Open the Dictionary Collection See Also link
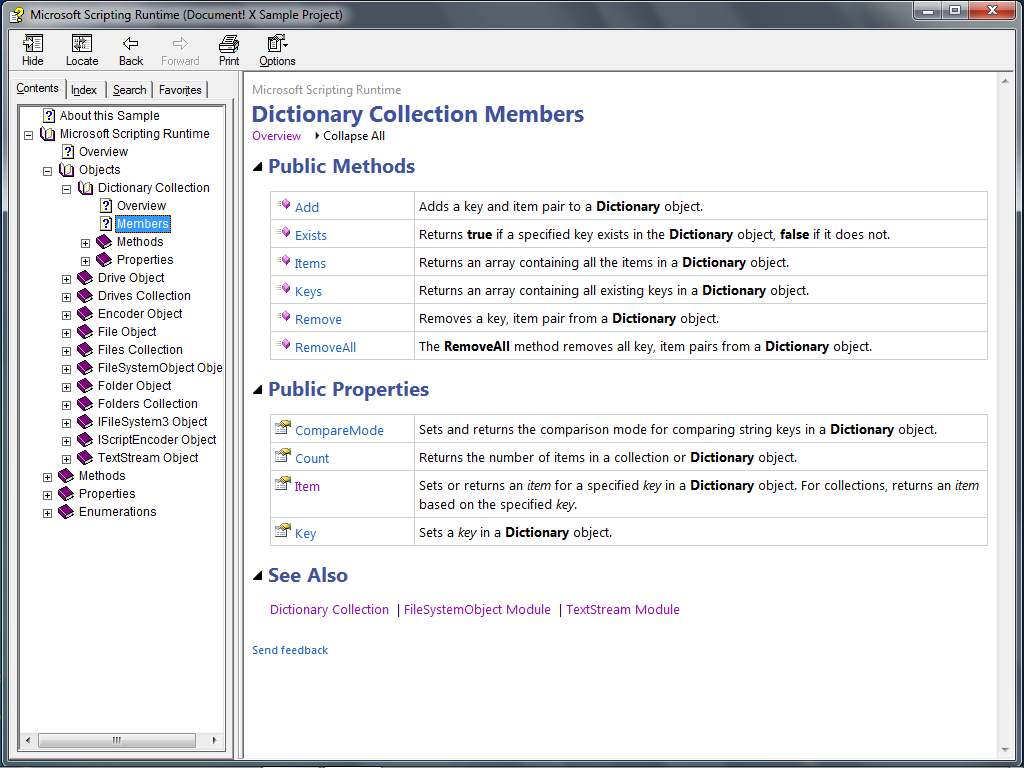 click(329, 609)
